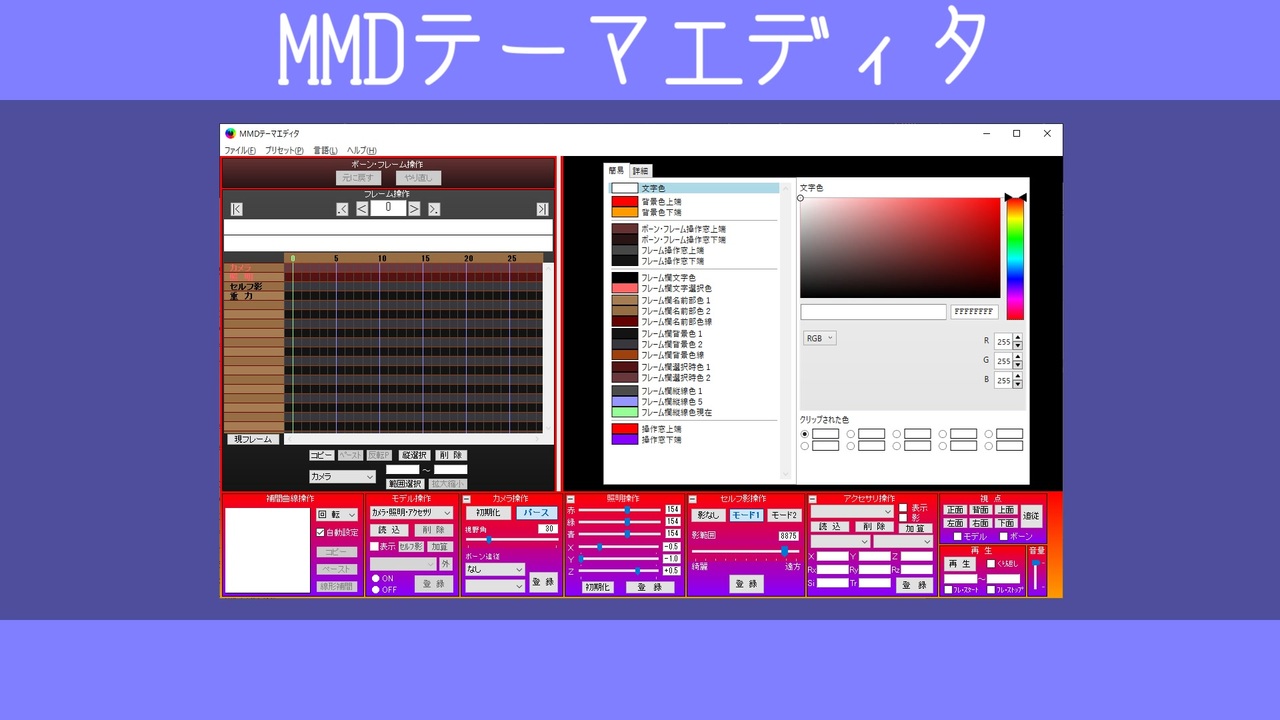Open lower-left accessory dropdown
Screen dimensions: 1280x720
coord(840,542)
